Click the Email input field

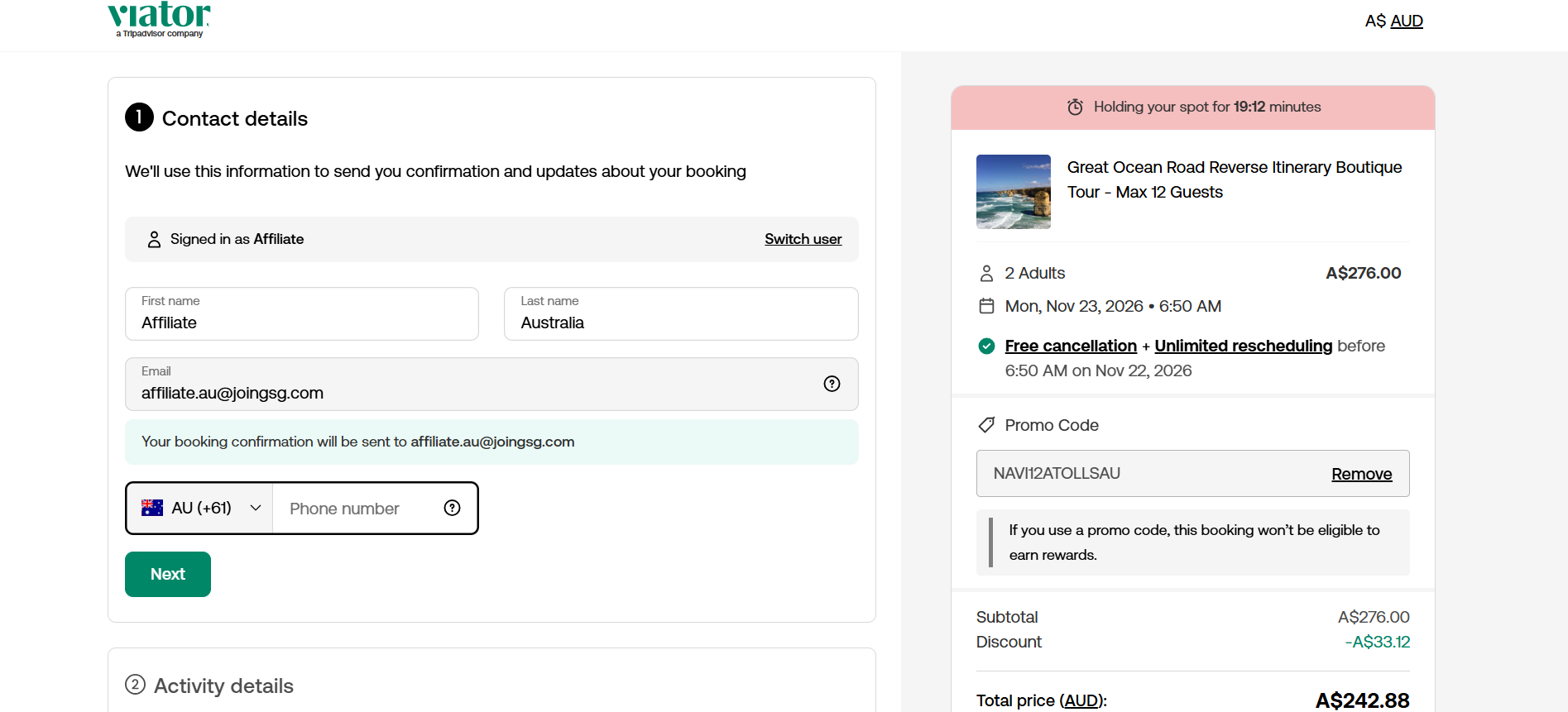[491, 384]
